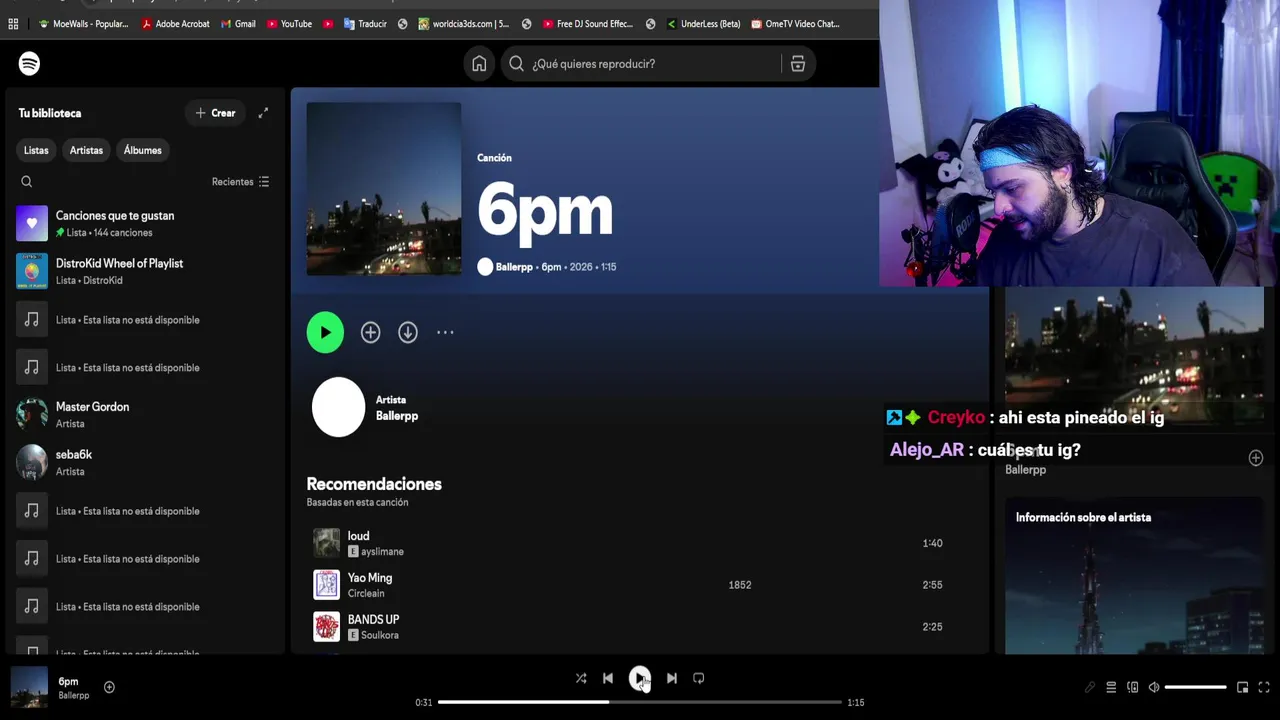Add artist in right panel plus icon
This screenshot has width=1280, height=720.
point(1256,458)
